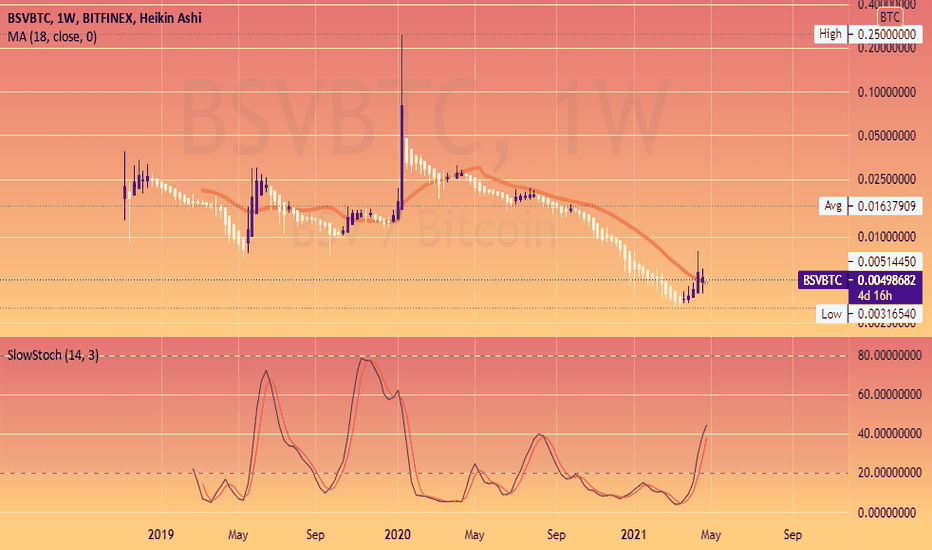Click the BSVBTC, 1W, BITFINEX, Heikin Ashi title
This screenshot has height=550, width=932.
(x=105, y=18)
